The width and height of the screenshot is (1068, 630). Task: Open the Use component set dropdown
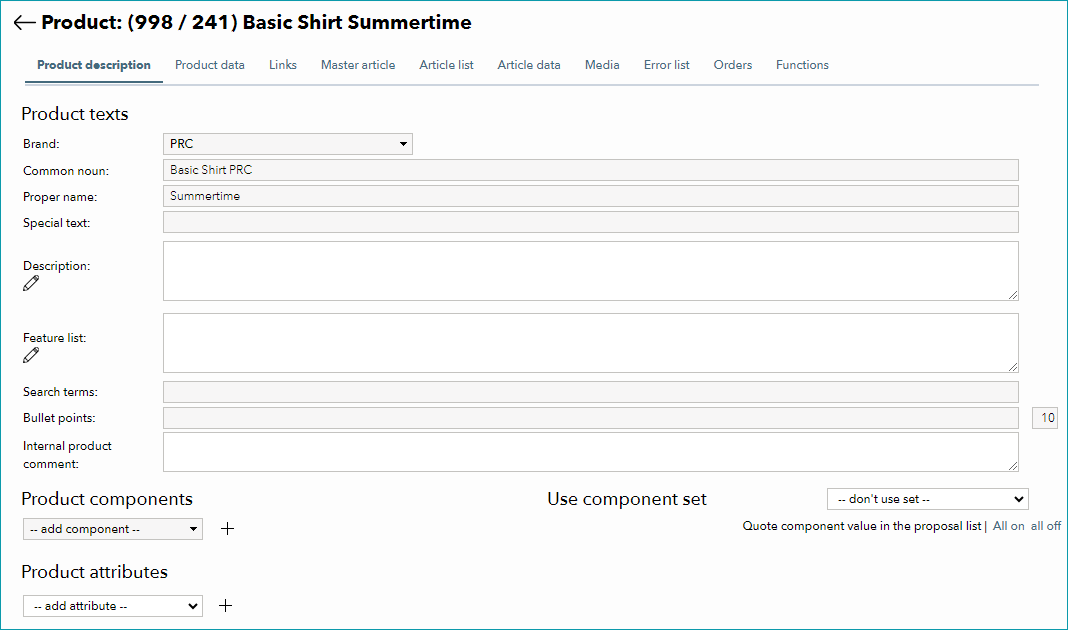tap(928, 499)
